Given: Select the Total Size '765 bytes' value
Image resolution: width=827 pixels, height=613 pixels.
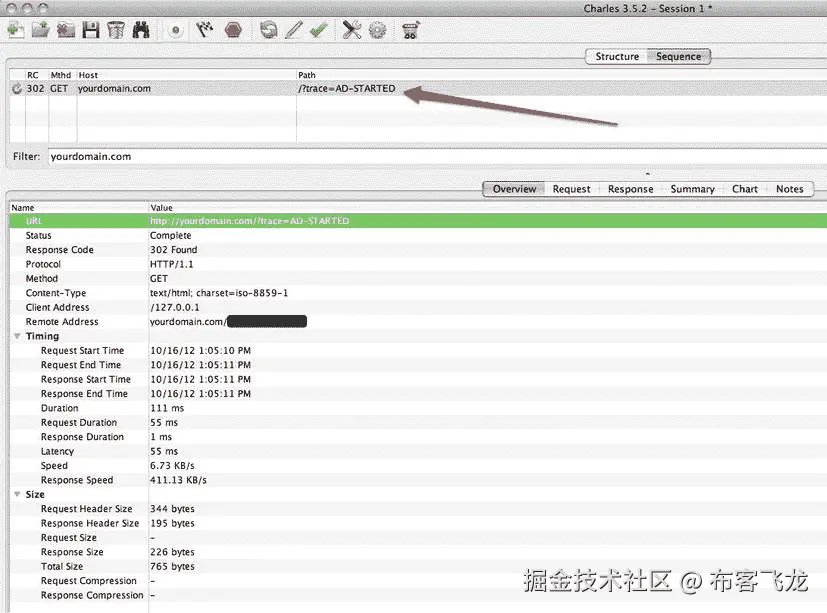Looking at the screenshot, I should point(172,566).
